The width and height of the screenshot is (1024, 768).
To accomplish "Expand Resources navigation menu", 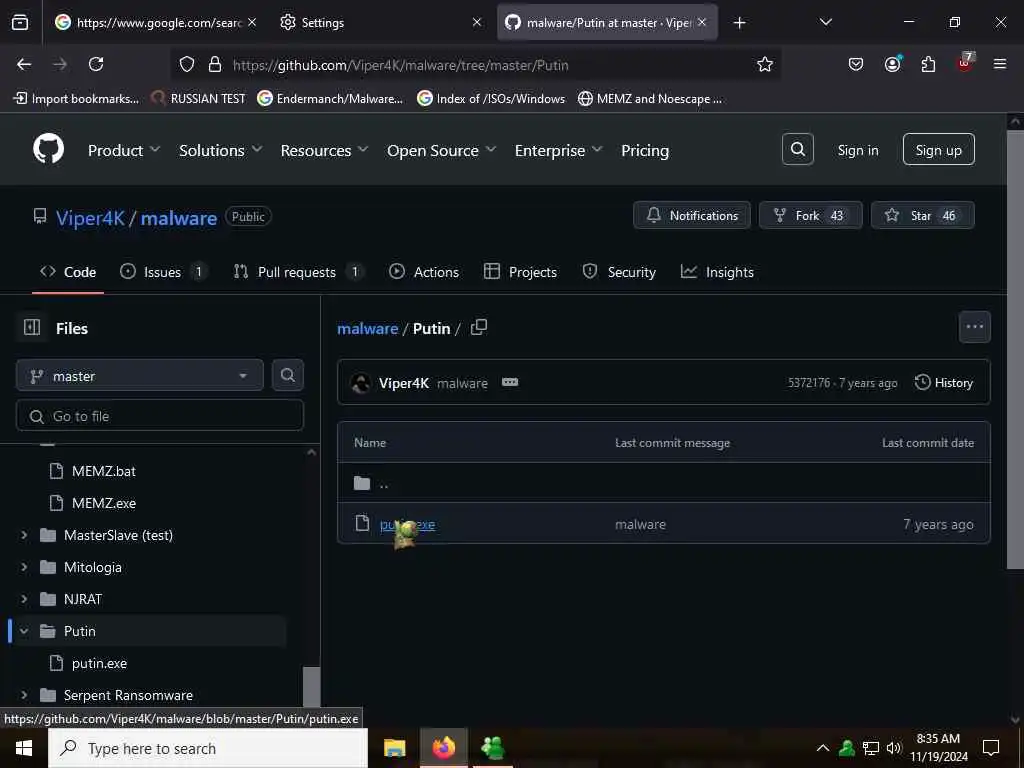I will point(324,150).
